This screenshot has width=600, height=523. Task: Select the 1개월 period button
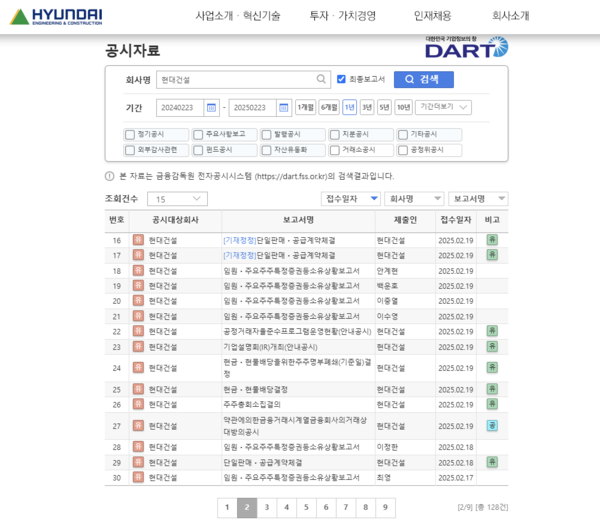[305, 108]
